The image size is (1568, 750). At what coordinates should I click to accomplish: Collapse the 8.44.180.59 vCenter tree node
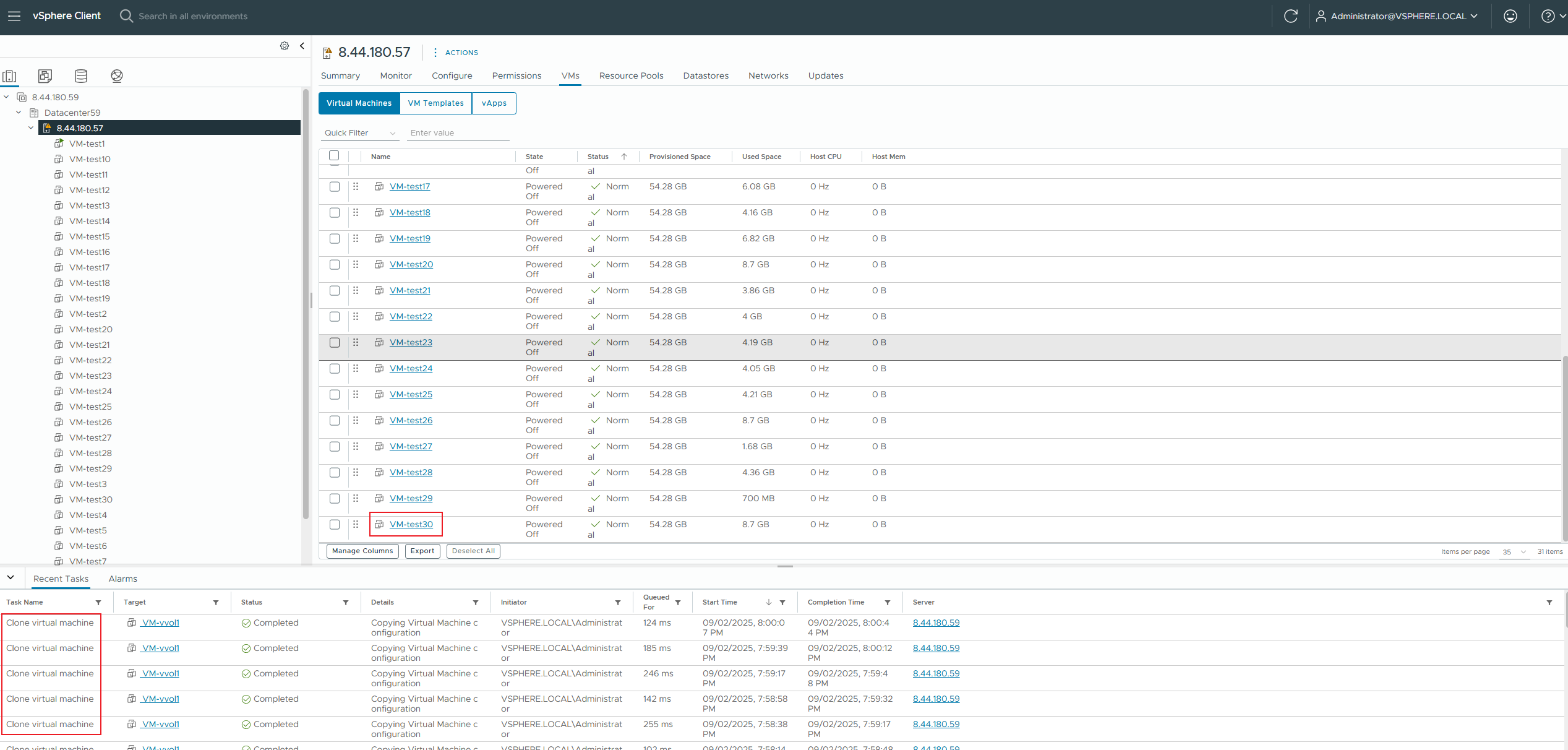pyautogui.click(x=6, y=97)
